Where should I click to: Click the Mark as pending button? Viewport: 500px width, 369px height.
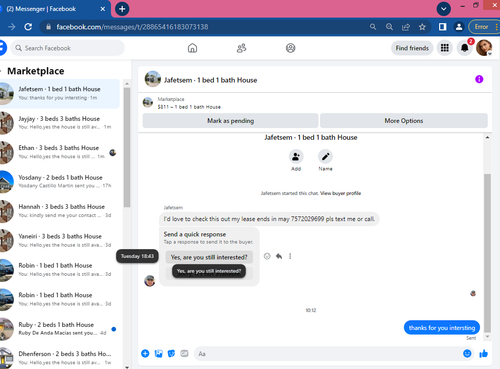click(230, 121)
